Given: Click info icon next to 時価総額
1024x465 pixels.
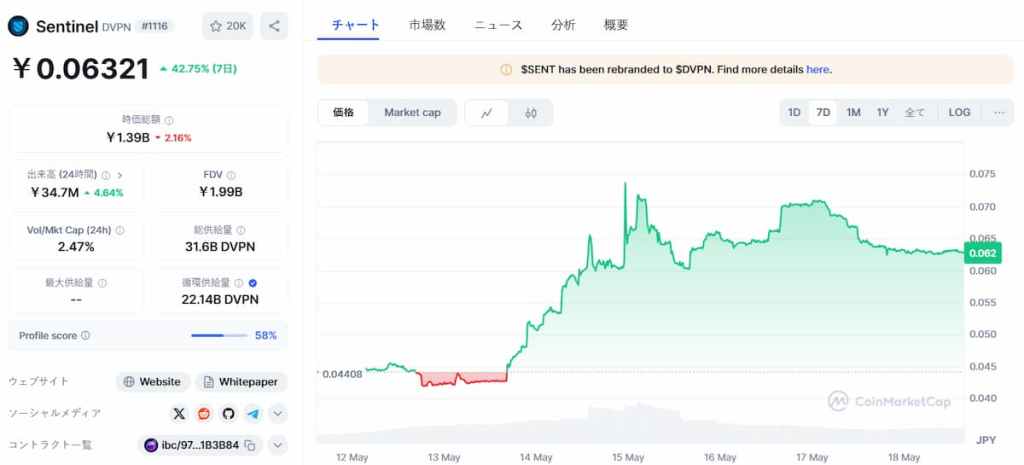Looking at the screenshot, I should pyautogui.click(x=169, y=120).
